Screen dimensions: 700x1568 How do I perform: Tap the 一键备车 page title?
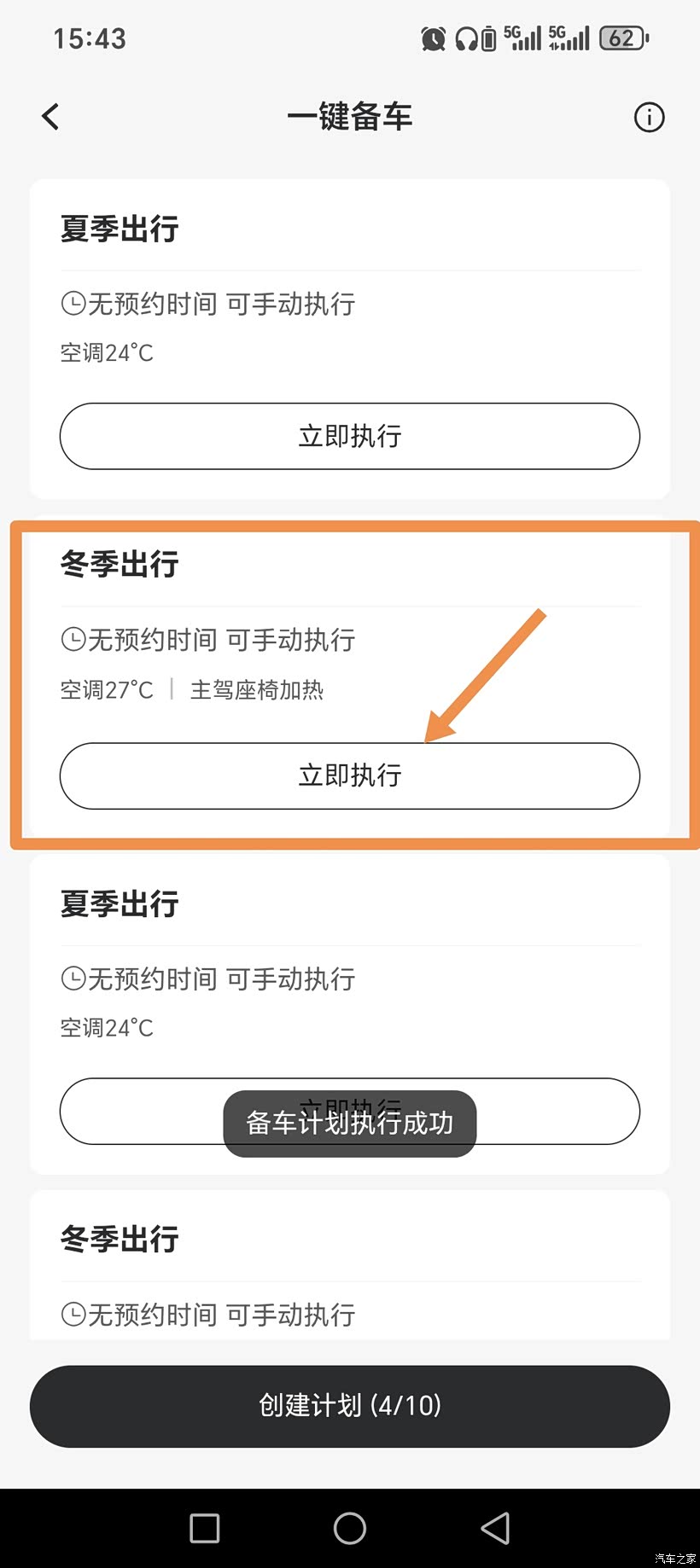[350, 117]
